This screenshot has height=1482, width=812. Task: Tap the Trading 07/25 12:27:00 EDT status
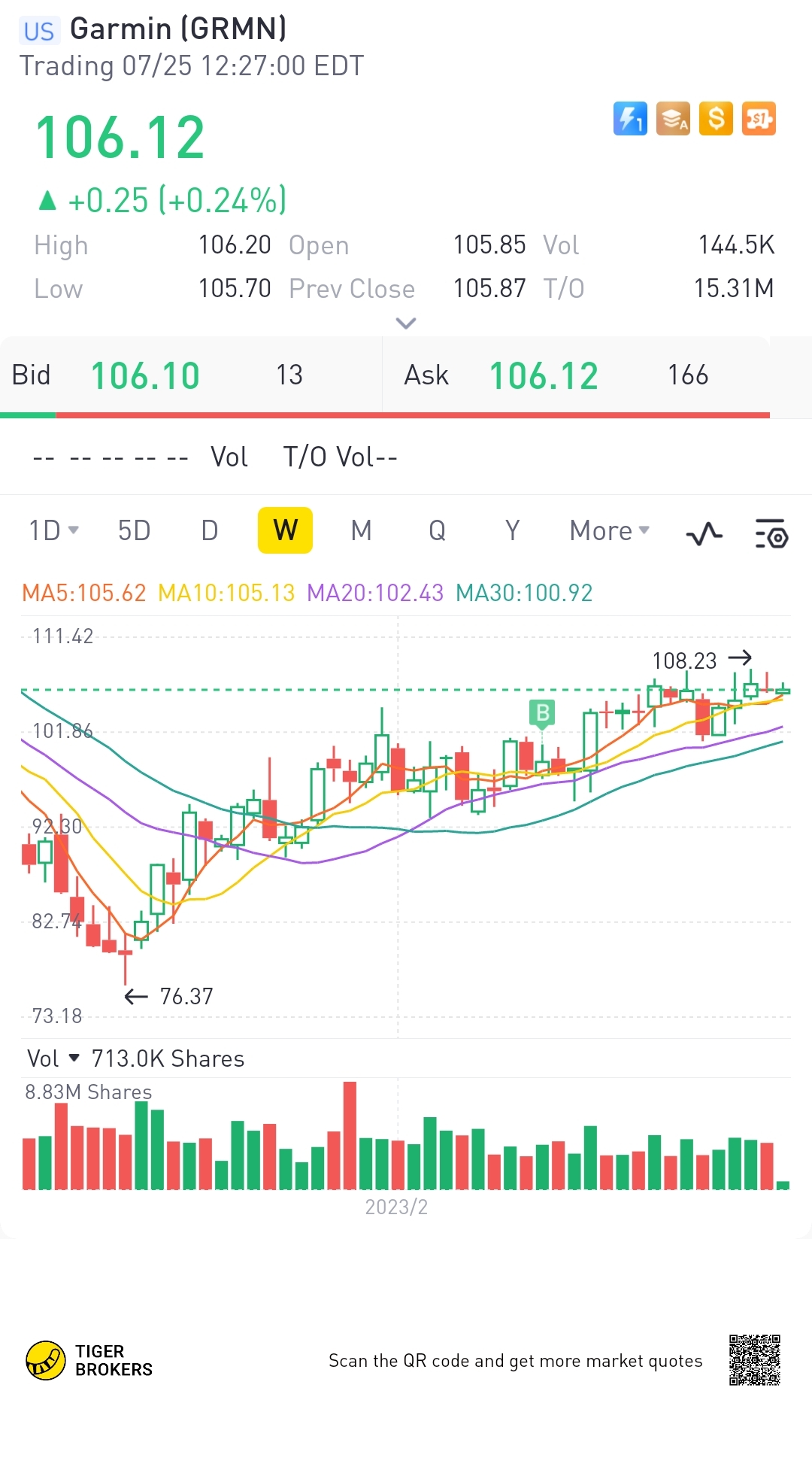pyautogui.click(x=191, y=65)
